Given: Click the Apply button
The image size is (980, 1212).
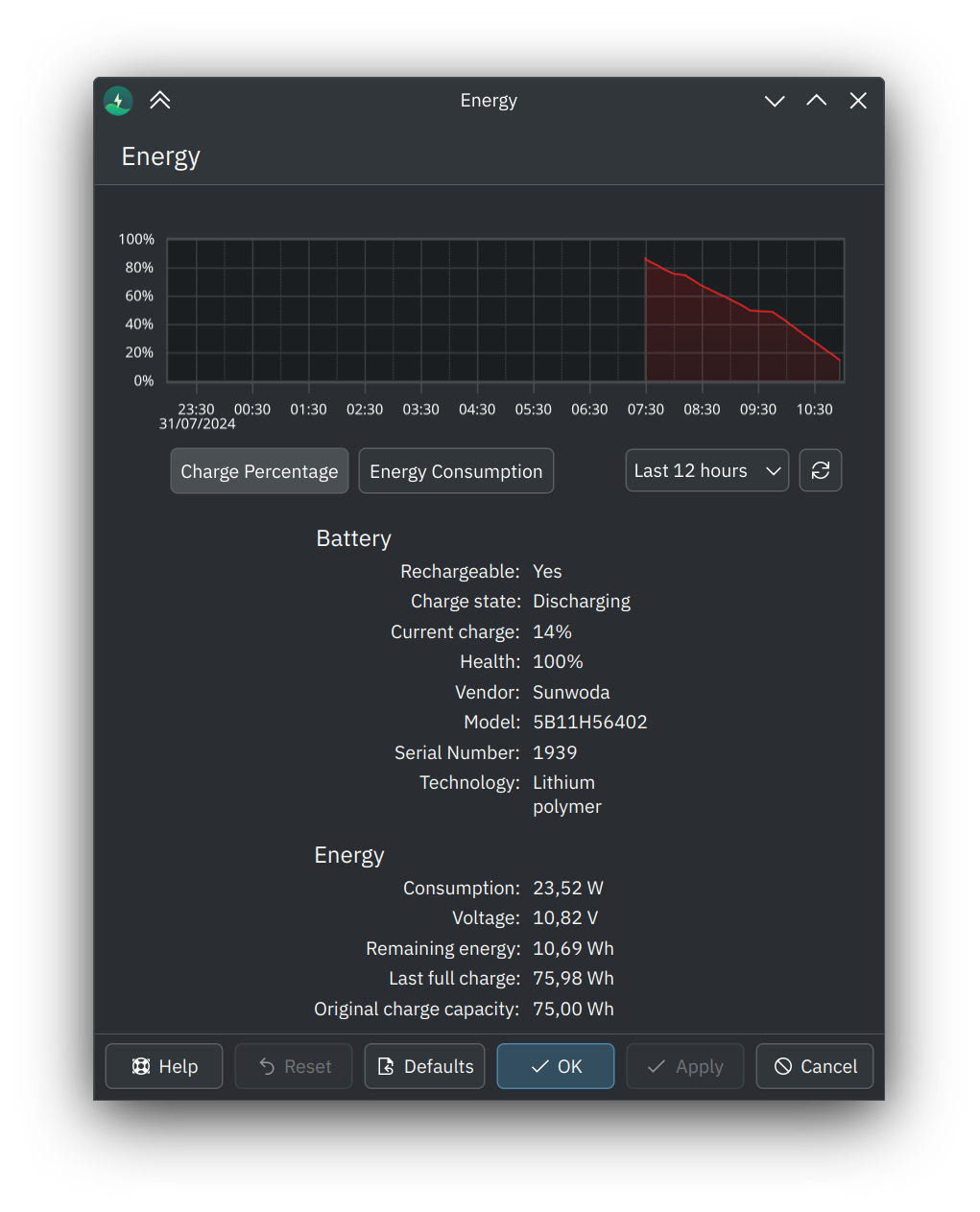Looking at the screenshot, I should 685,1066.
